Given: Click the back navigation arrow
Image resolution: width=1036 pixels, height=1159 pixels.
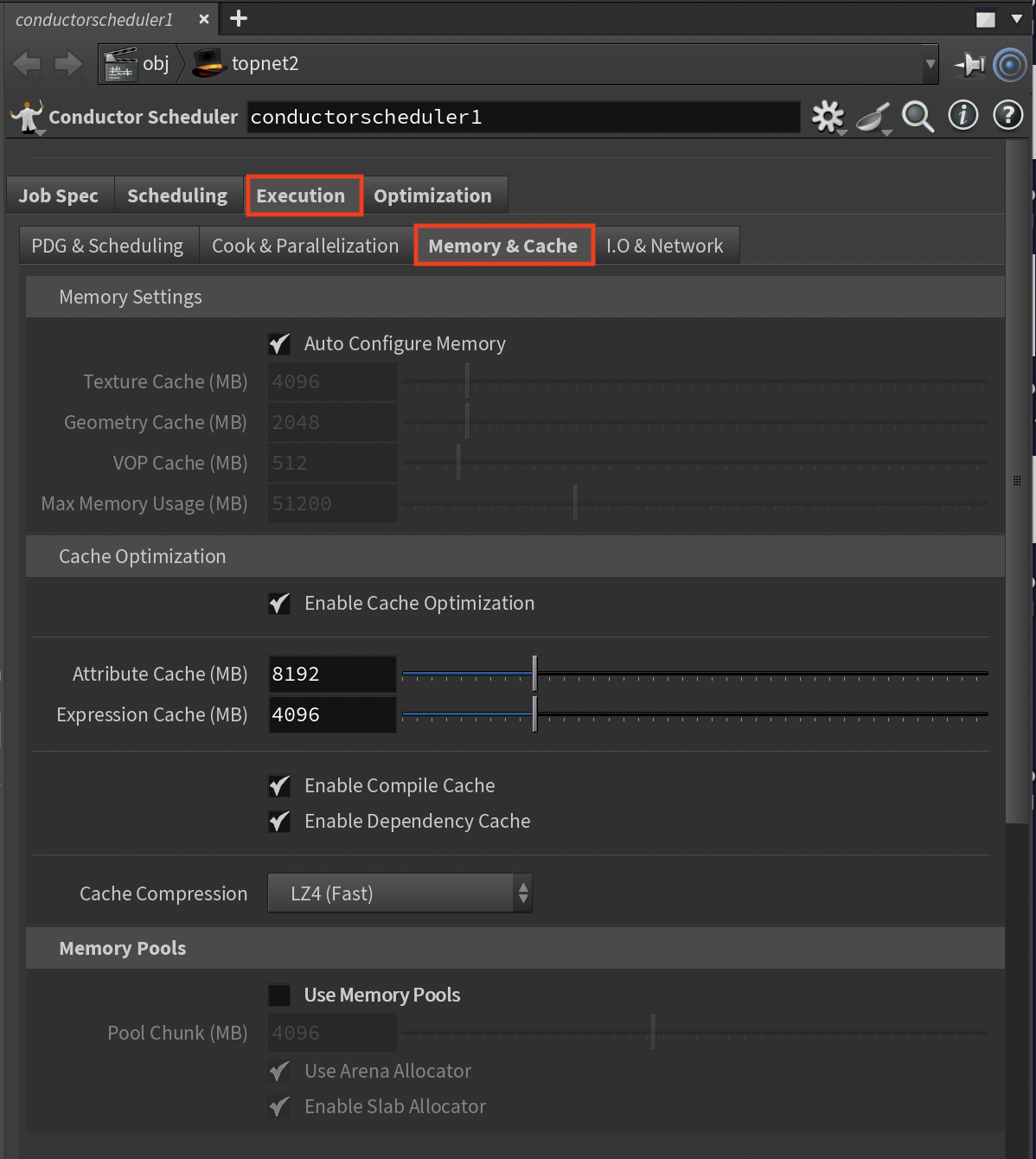Looking at the screenshot, I should click(x=27, y=64).
